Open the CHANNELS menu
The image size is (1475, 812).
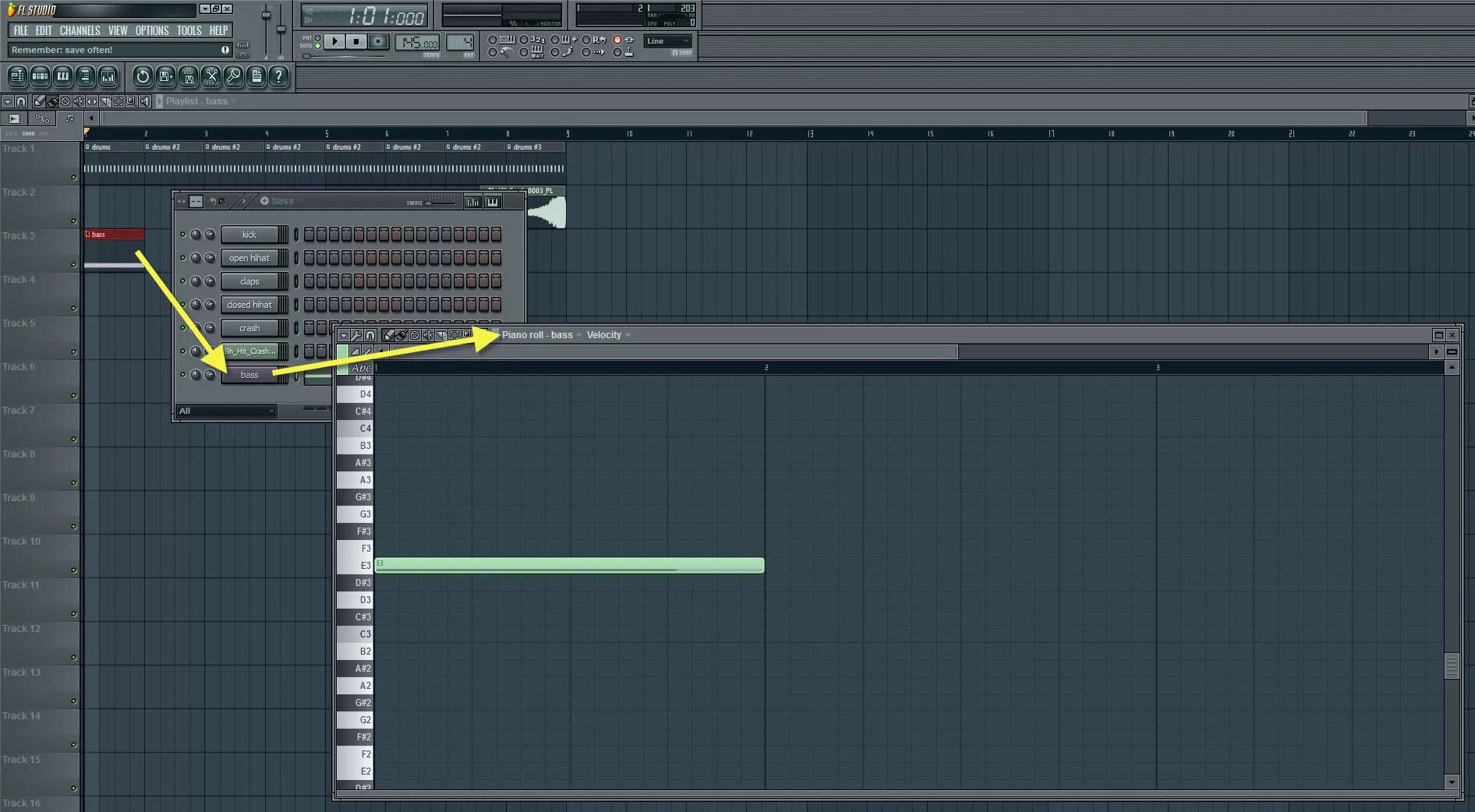pyautogui.click(x=80, y=30)
